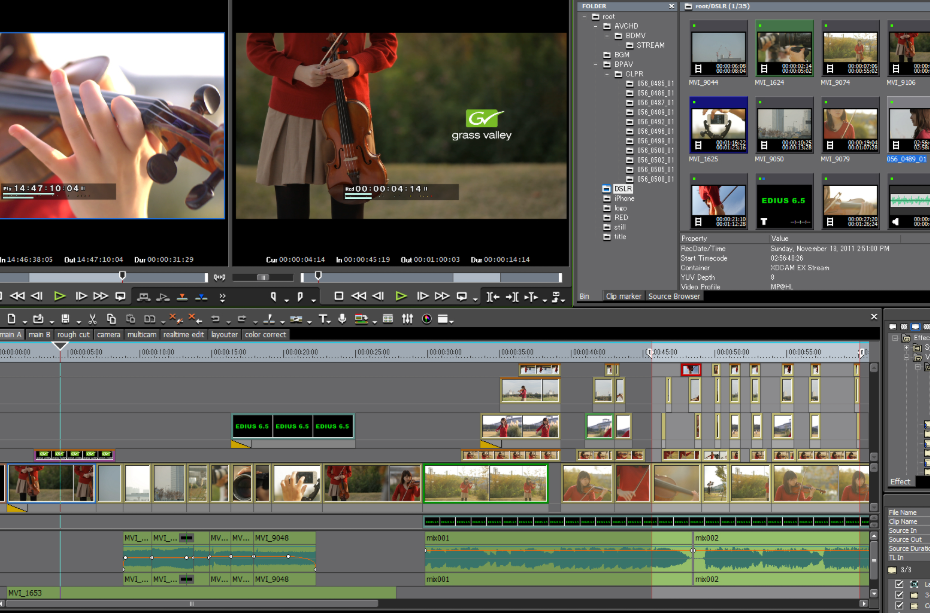Step to next frame in recorder monitor
Viewport: 930px width, 613px height.
pos(422,296)
